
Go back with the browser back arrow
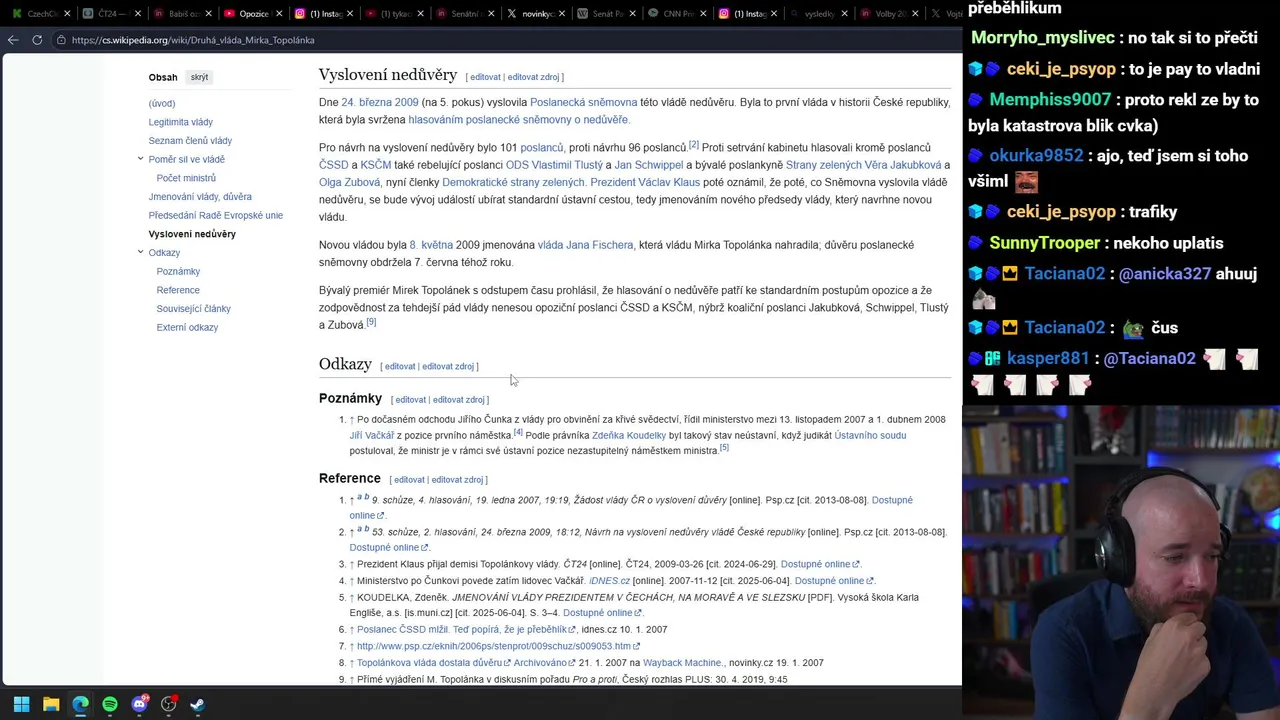coord(13,40)
